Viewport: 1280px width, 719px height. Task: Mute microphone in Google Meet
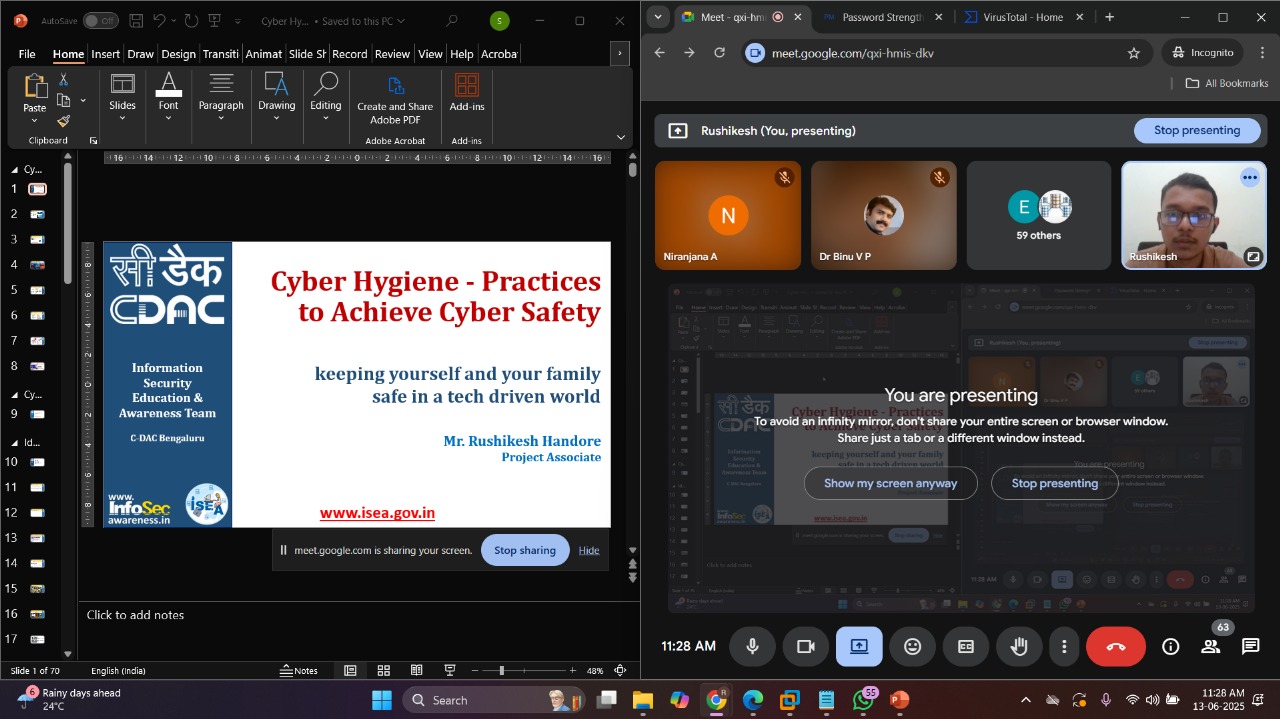pyautogui.click(x=752, y=647)
